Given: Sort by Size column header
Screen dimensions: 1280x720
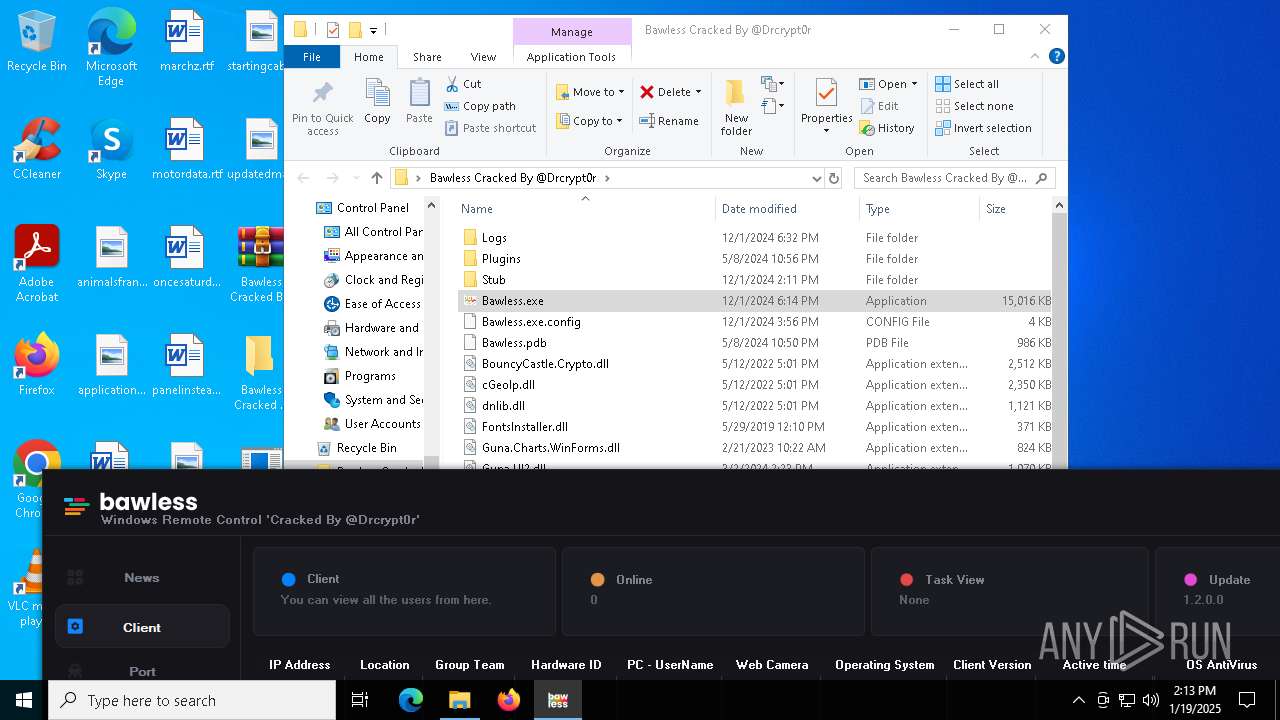Looking at the screenshot, I should tap(996, 209).
